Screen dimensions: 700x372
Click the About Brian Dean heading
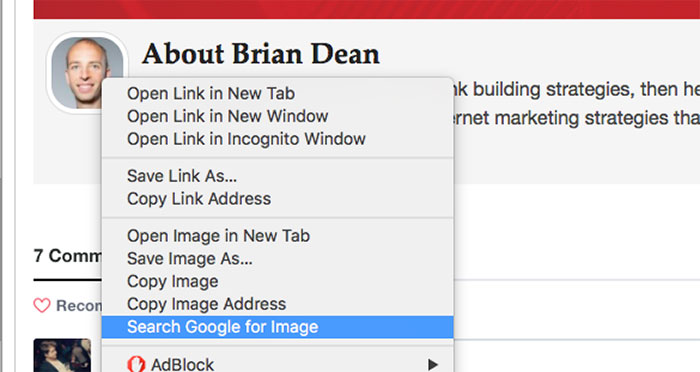261,54
